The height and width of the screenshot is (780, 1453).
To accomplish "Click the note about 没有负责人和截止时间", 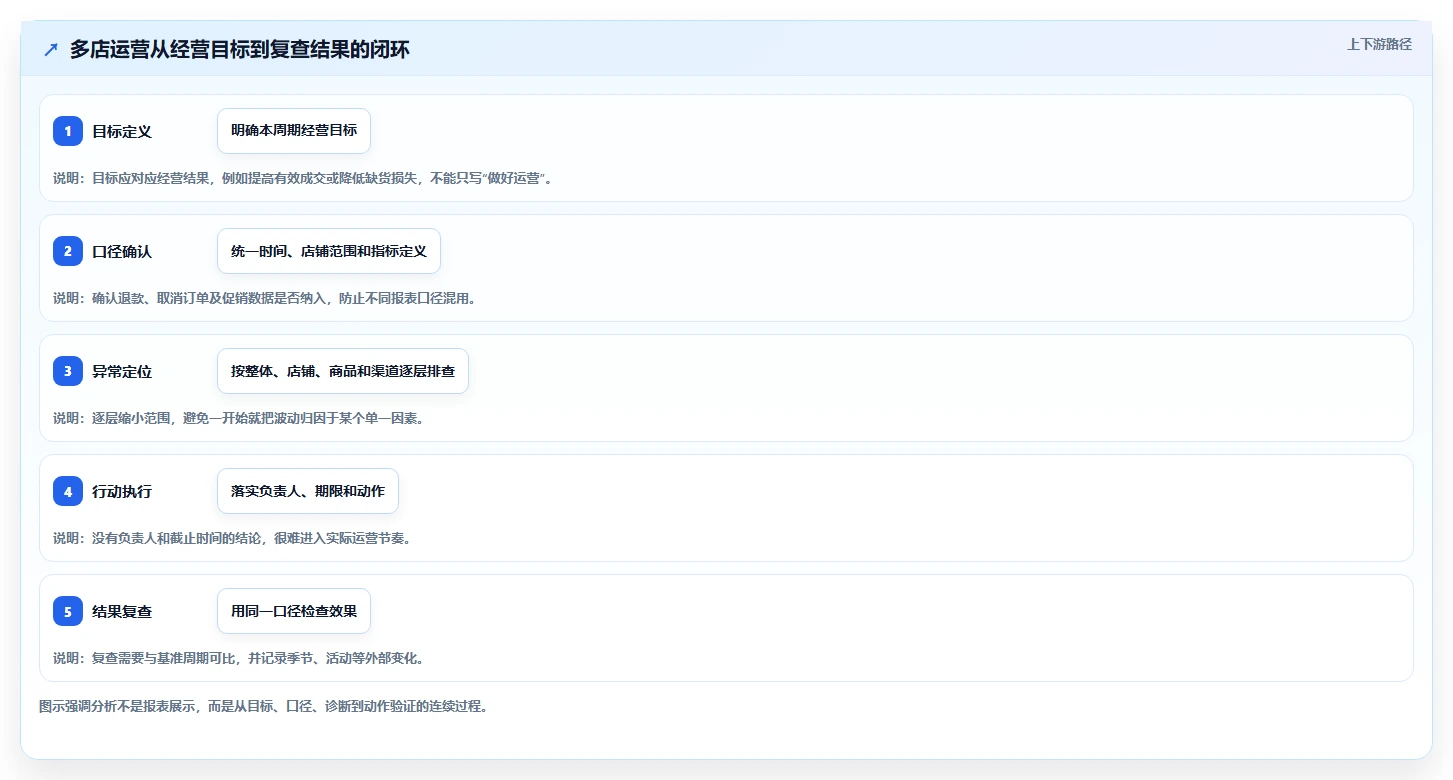I will (x=232, y=538).
